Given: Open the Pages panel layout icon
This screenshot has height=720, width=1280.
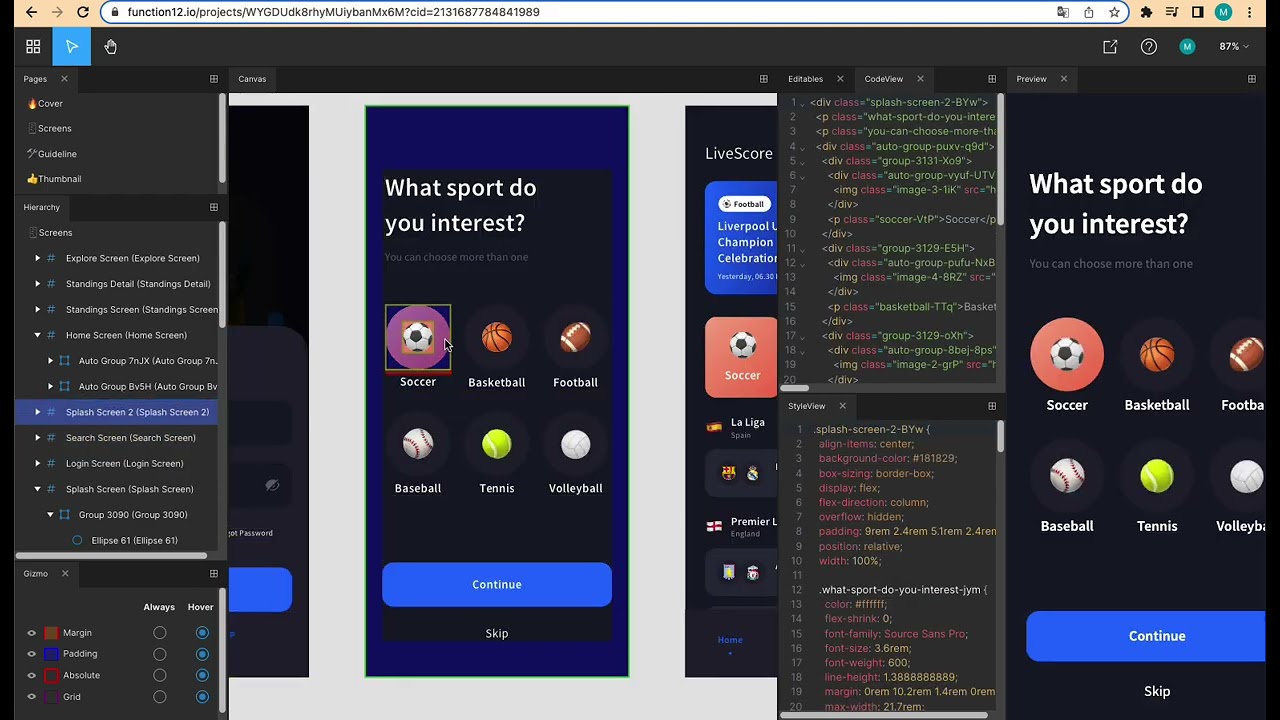Looking at the screenshot, I should click(213, 79).
